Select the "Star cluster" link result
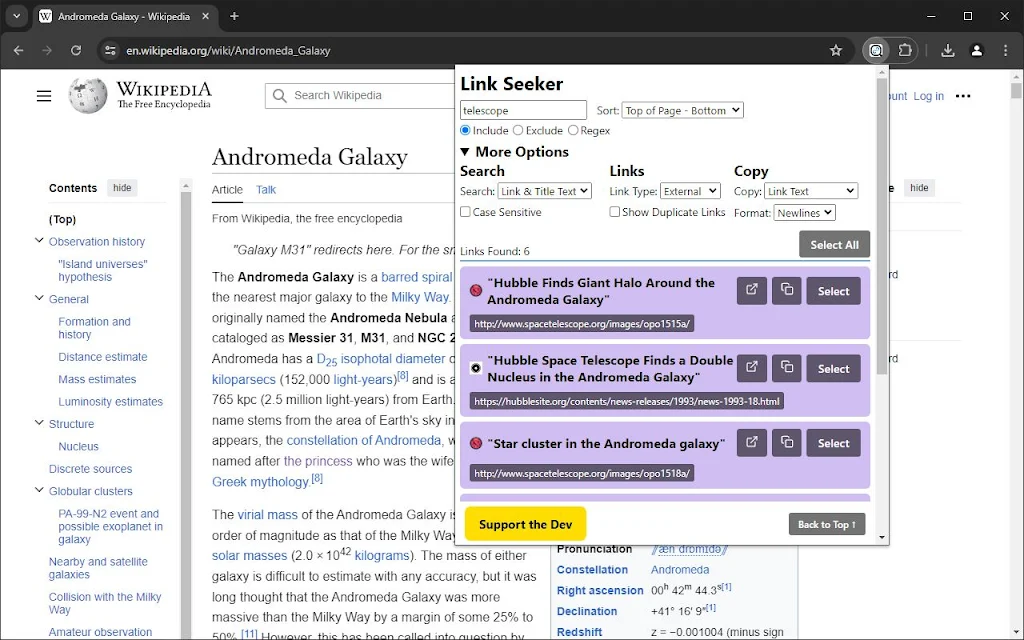Screen dimensions: 1024x640 [833, 443]
